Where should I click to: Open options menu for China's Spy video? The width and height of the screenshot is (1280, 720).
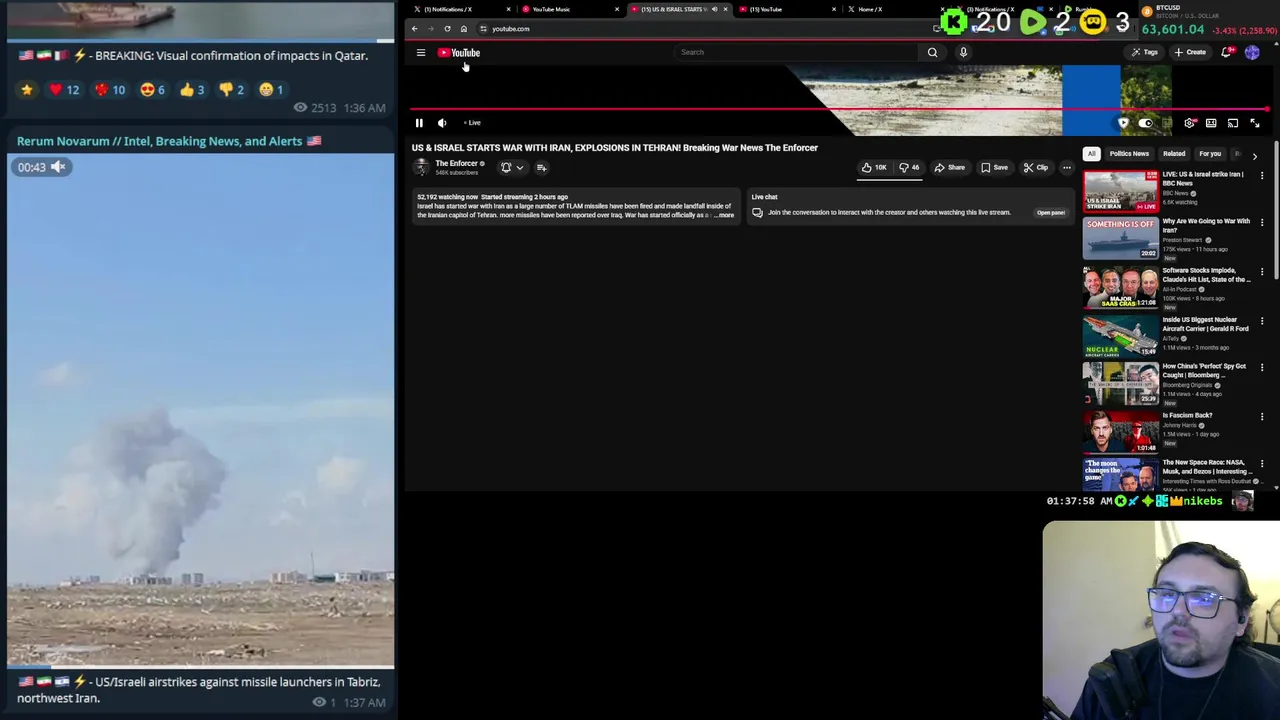click(1262, 368)
